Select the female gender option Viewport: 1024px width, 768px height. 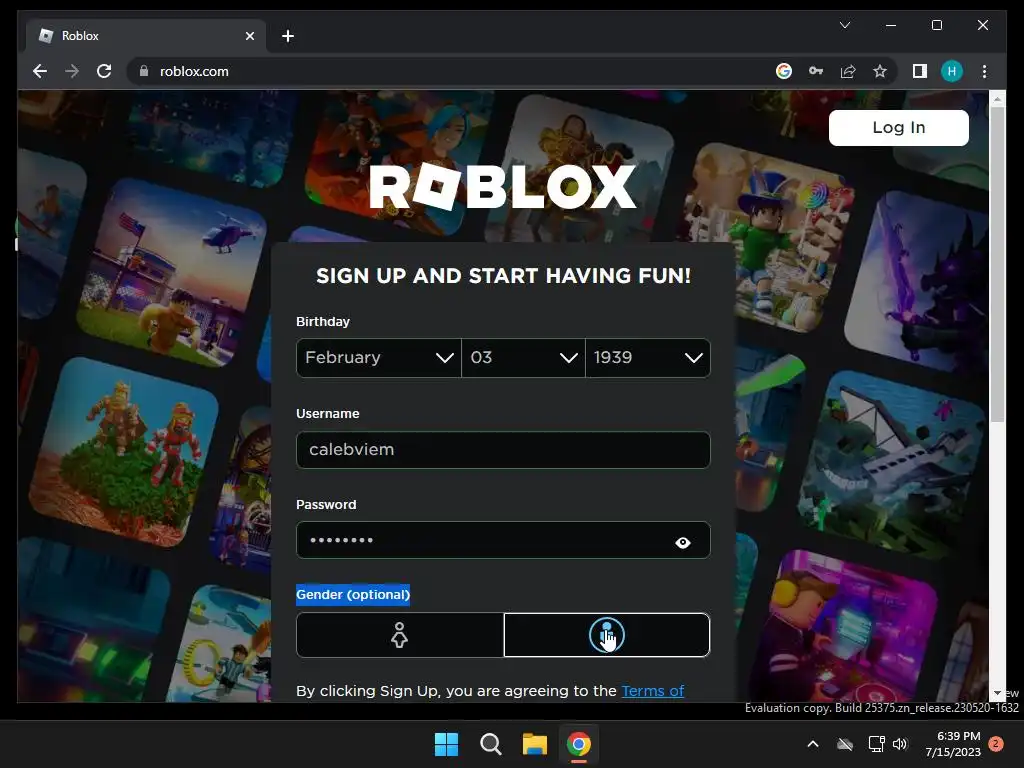pos(400,635)
